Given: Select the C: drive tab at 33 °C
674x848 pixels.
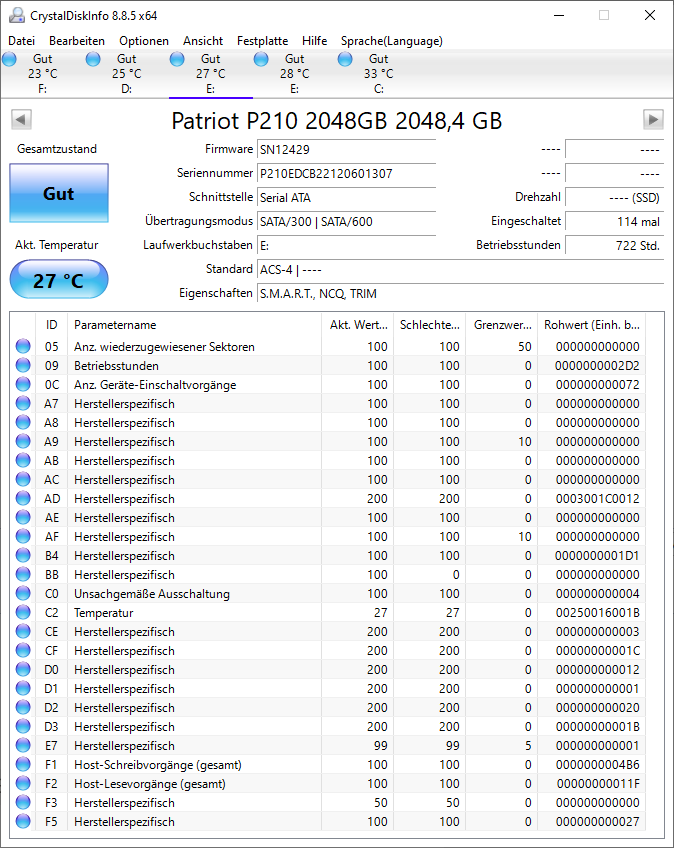Looking at the screenshot, I should tap(379, 74).
